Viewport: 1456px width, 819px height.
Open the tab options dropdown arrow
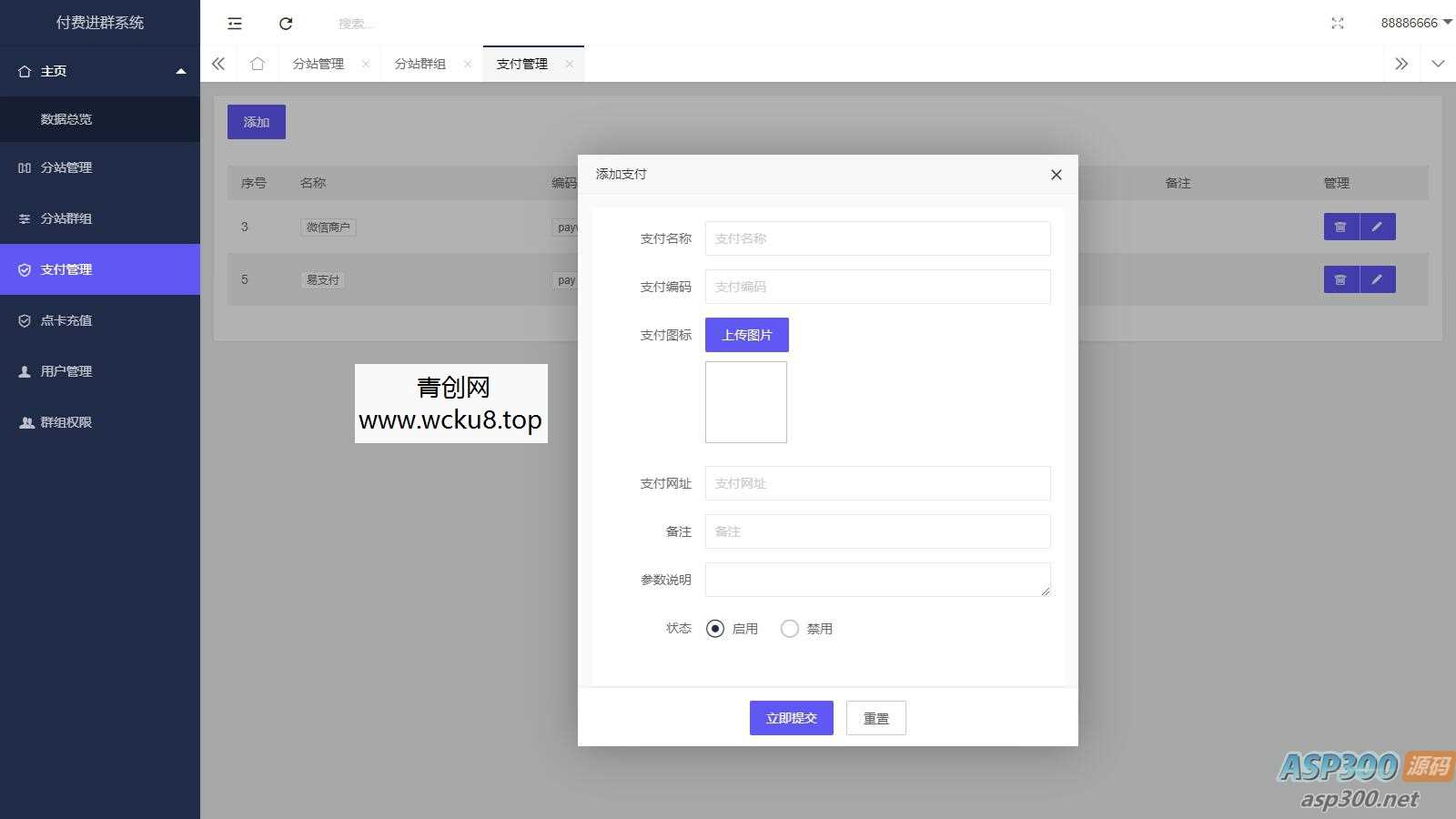pyautogui.click(x=1438, y=64)
